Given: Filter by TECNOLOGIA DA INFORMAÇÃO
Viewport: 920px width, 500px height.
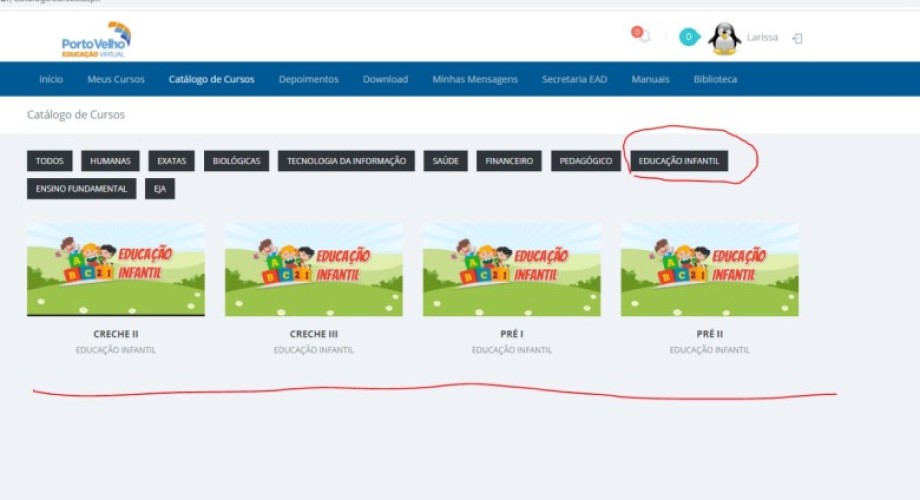Looking at the screenshot, I should [346, 161].
